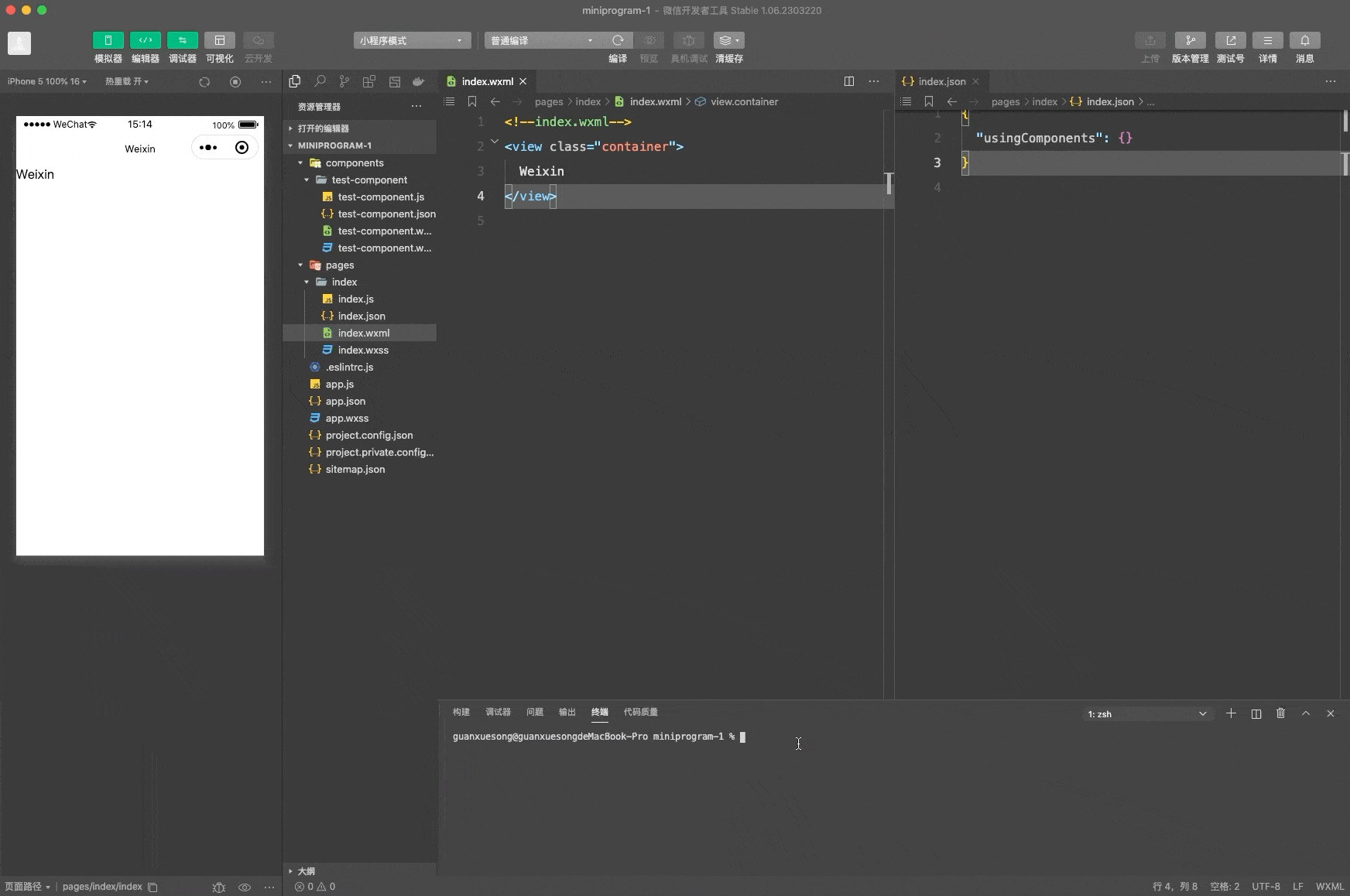Viewport: 1350px width, 896px height.
Task: Collapse the test-component folder
Action: [x=360, y=180]
